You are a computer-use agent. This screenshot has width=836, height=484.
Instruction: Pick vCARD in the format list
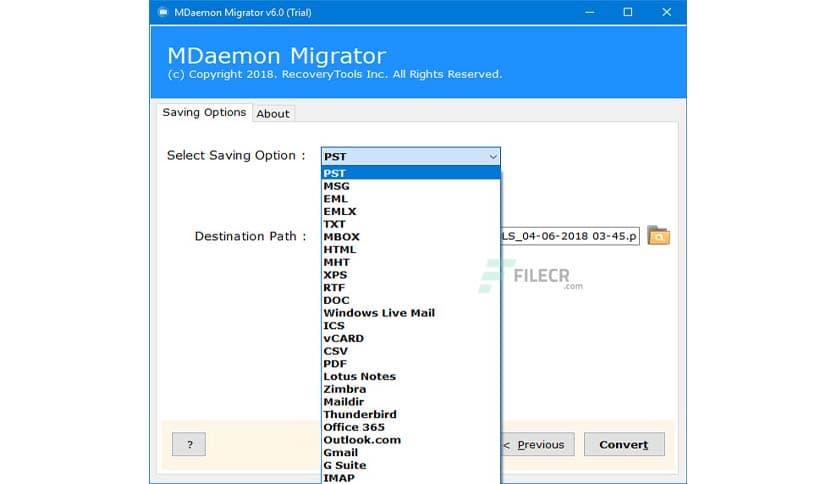[411, 338]
